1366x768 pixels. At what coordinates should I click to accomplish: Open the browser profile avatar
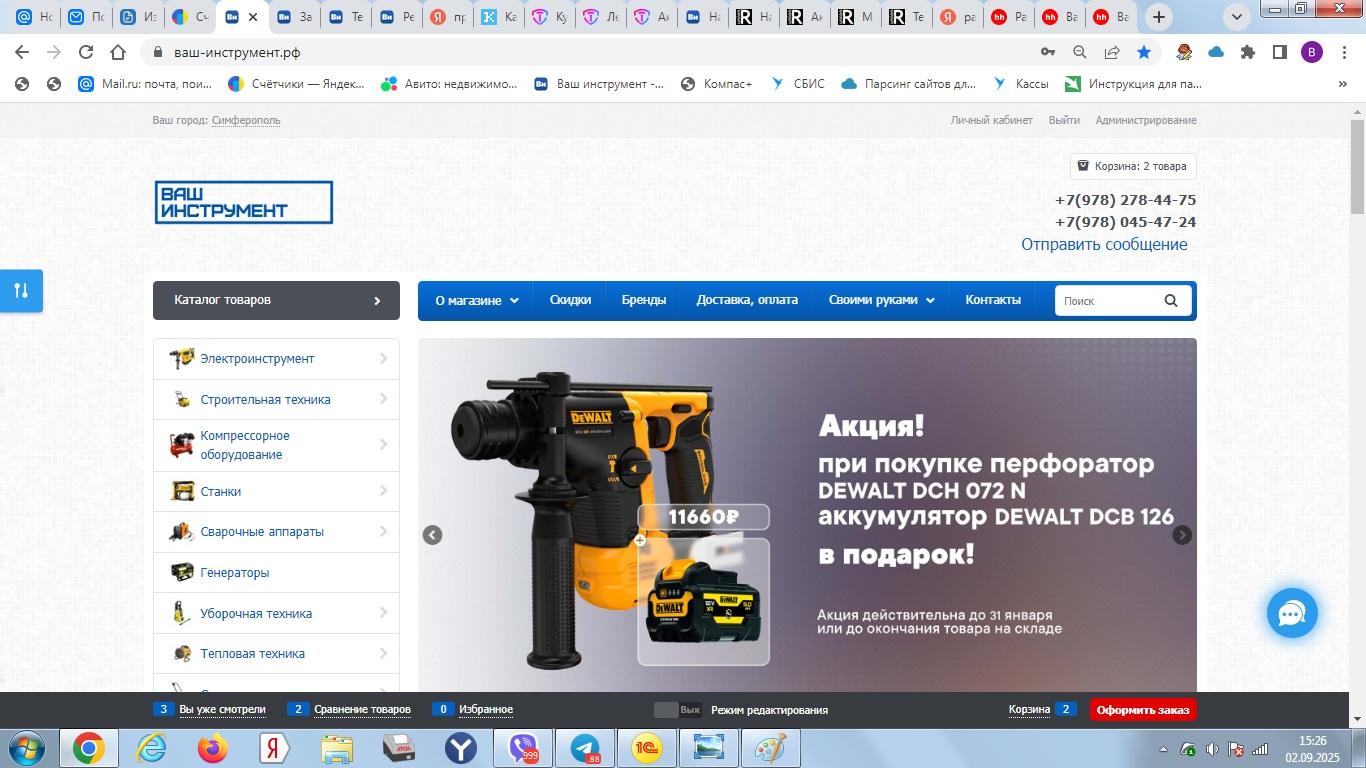[1312, 52]
